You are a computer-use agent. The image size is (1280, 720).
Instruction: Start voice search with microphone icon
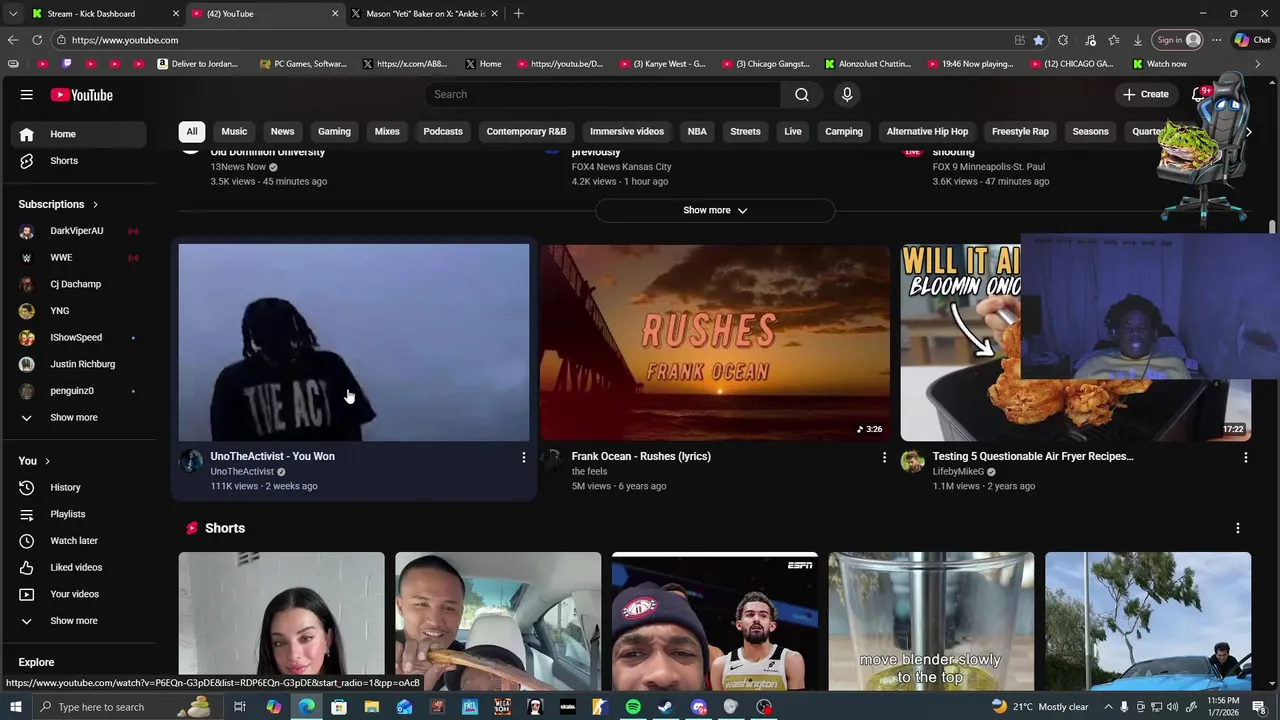(847, 94)
